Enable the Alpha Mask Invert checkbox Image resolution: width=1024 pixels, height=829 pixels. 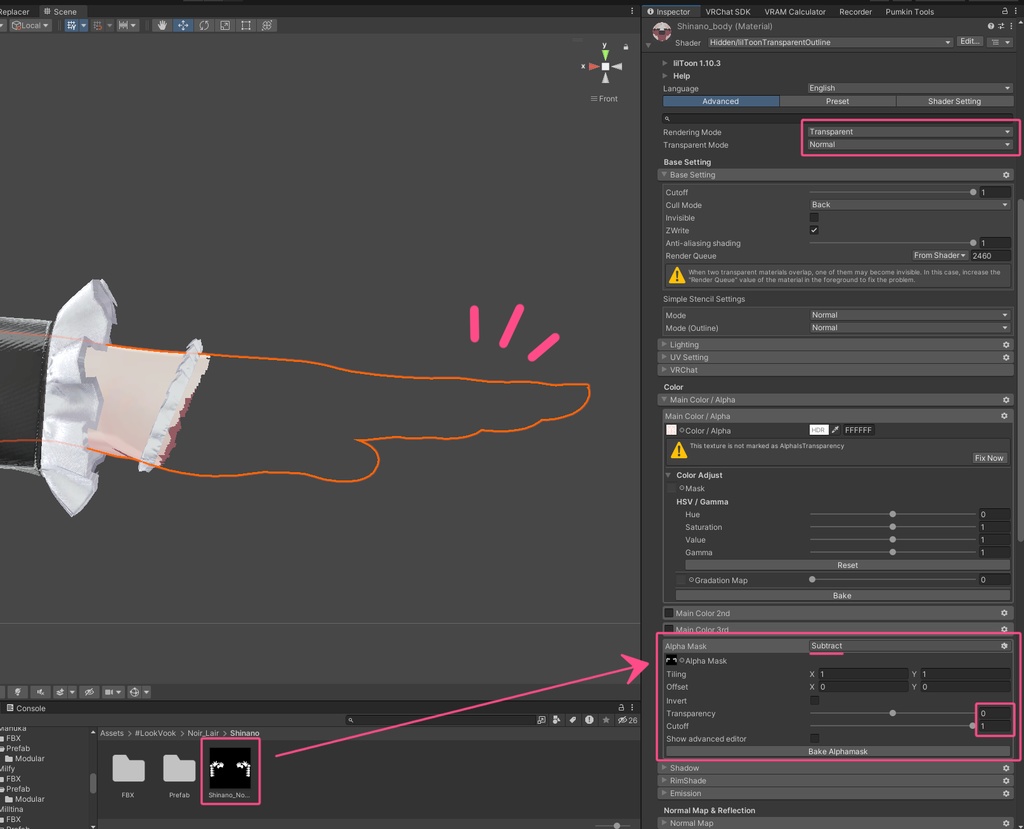point(814,701)
